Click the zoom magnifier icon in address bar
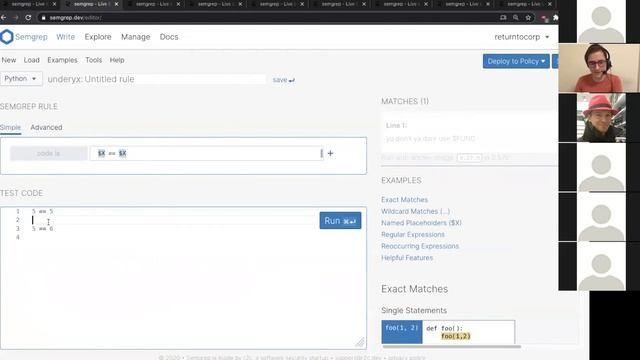640x360 pixels. point(516,18)
